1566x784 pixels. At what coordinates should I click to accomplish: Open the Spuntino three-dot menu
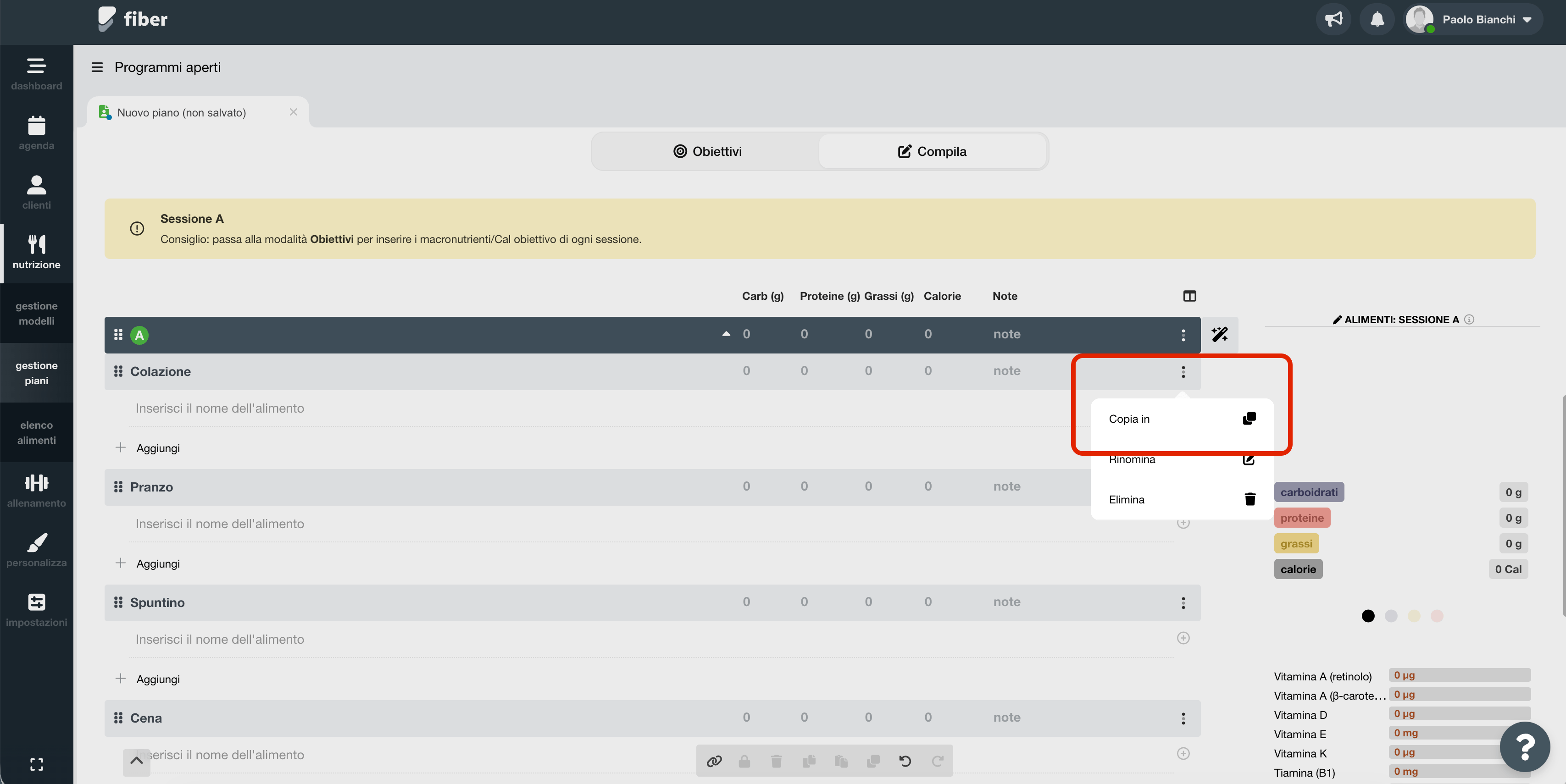(x=1183, y=602)
